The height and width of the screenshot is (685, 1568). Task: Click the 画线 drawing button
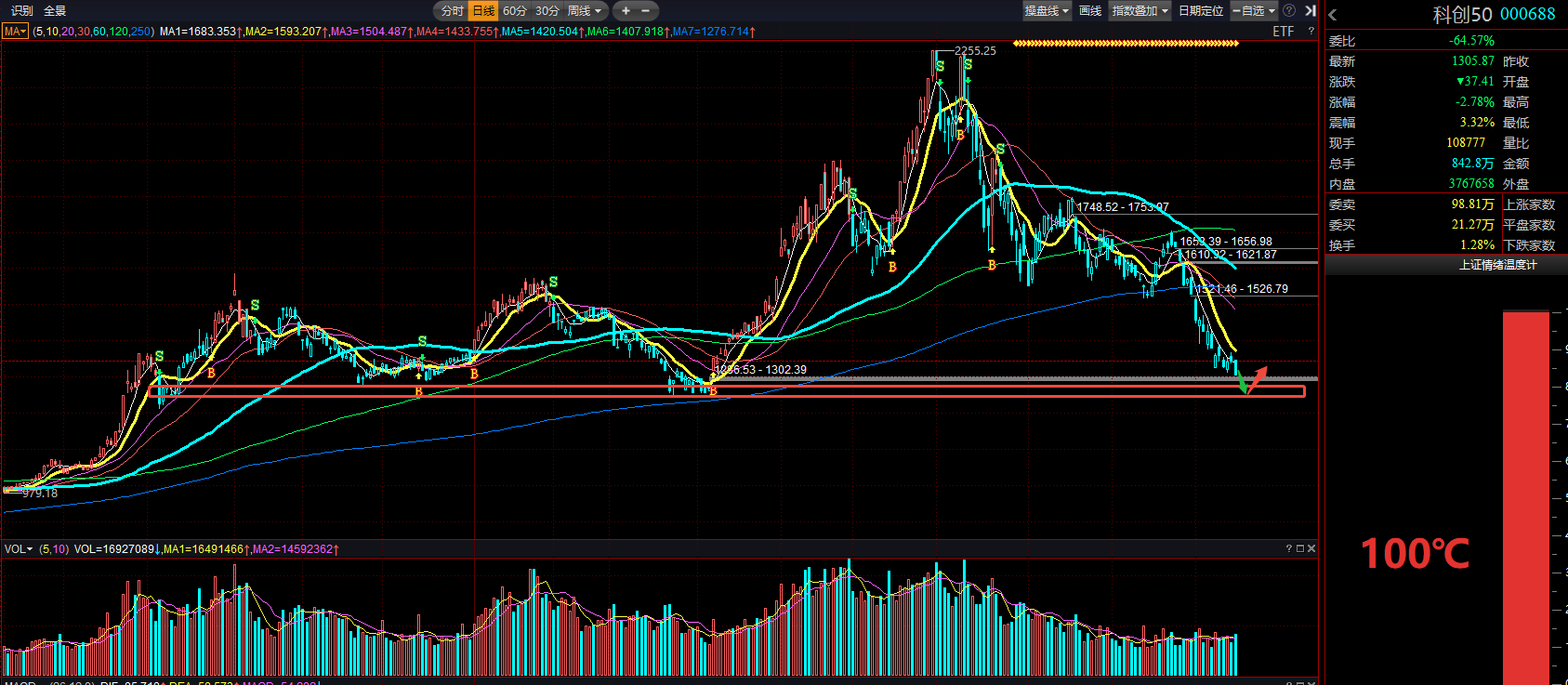1090,11
